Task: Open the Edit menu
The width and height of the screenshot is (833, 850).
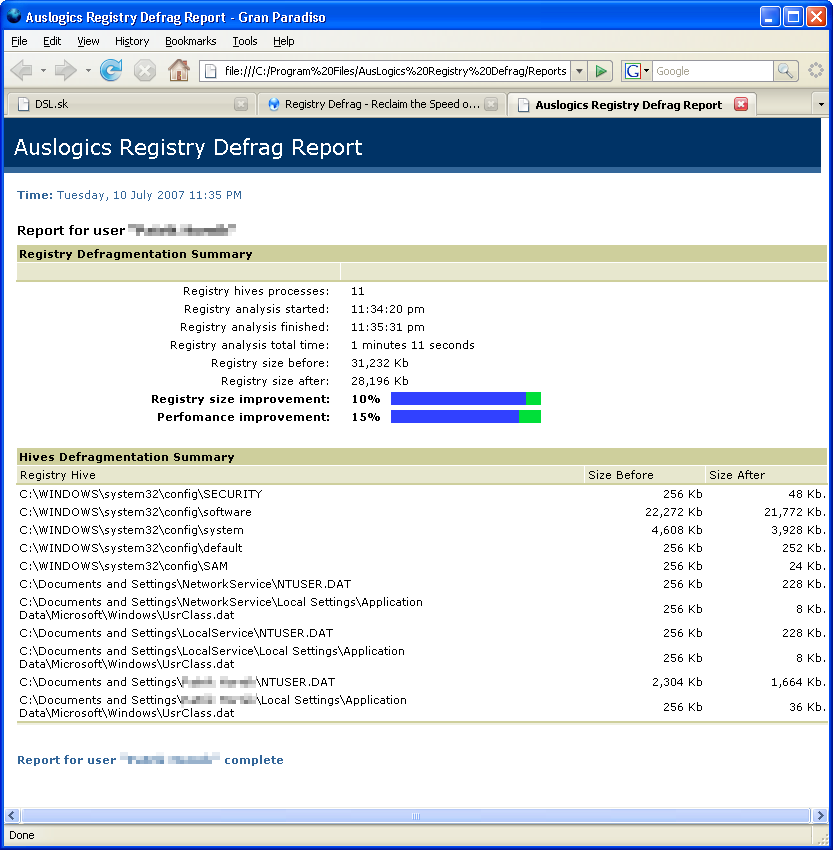Action: (52, 41)
